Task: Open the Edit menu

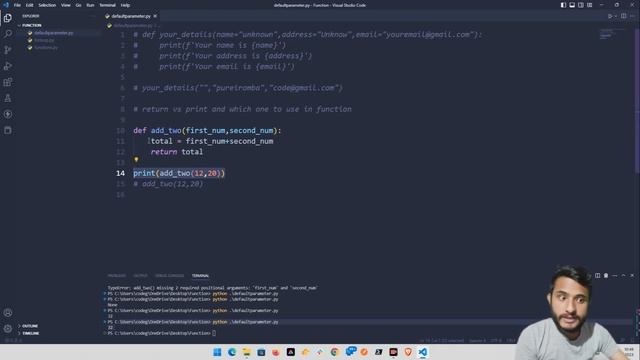Action: [29, 5]
